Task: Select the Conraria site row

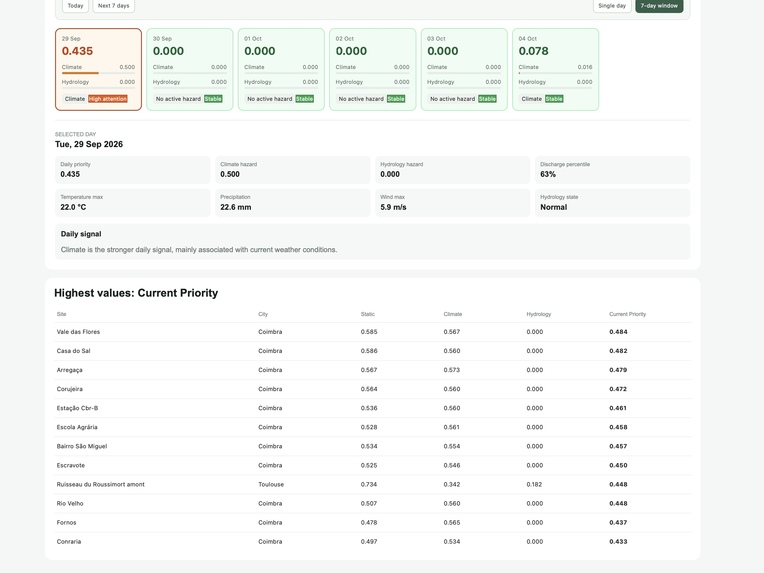Action: [373, 541]
